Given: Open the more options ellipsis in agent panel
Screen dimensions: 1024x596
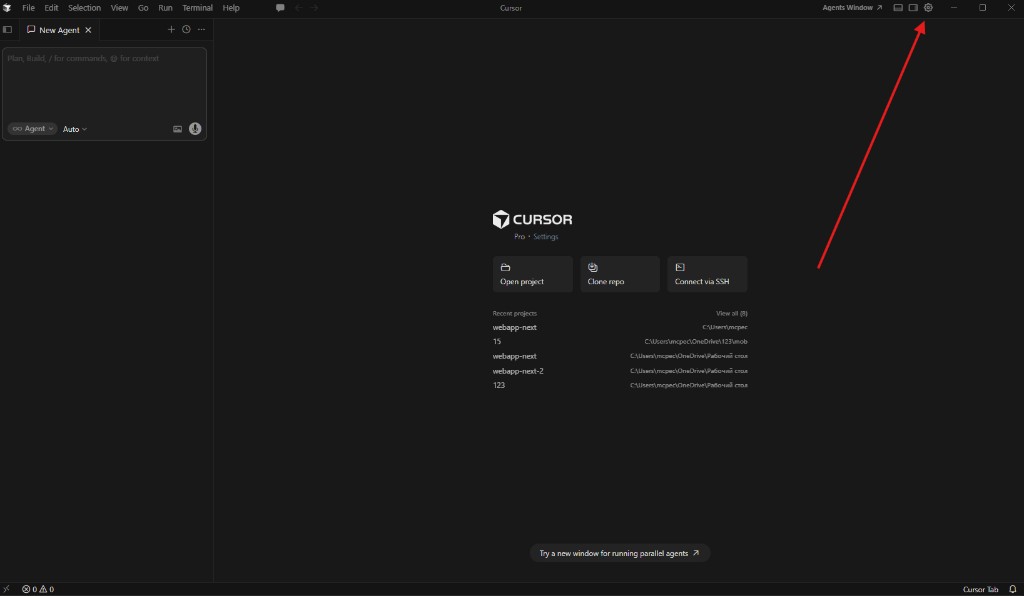Looking at the screenshot, I should (201, 29).
